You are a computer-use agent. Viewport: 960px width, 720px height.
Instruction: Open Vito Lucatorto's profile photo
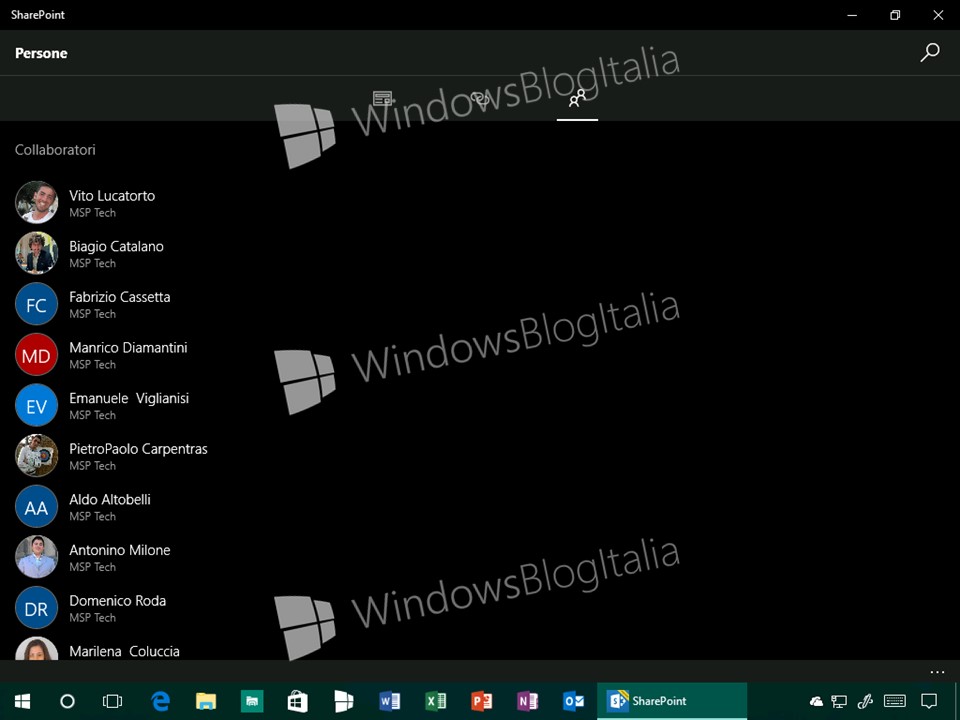[37, 202]
